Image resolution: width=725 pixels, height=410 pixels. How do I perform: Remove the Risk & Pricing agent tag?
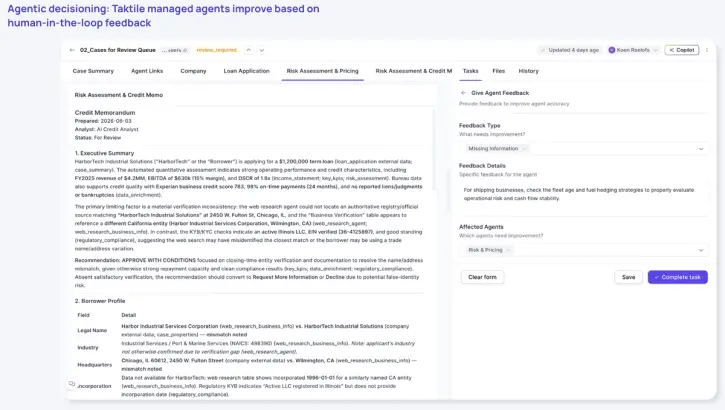[508, 250]
